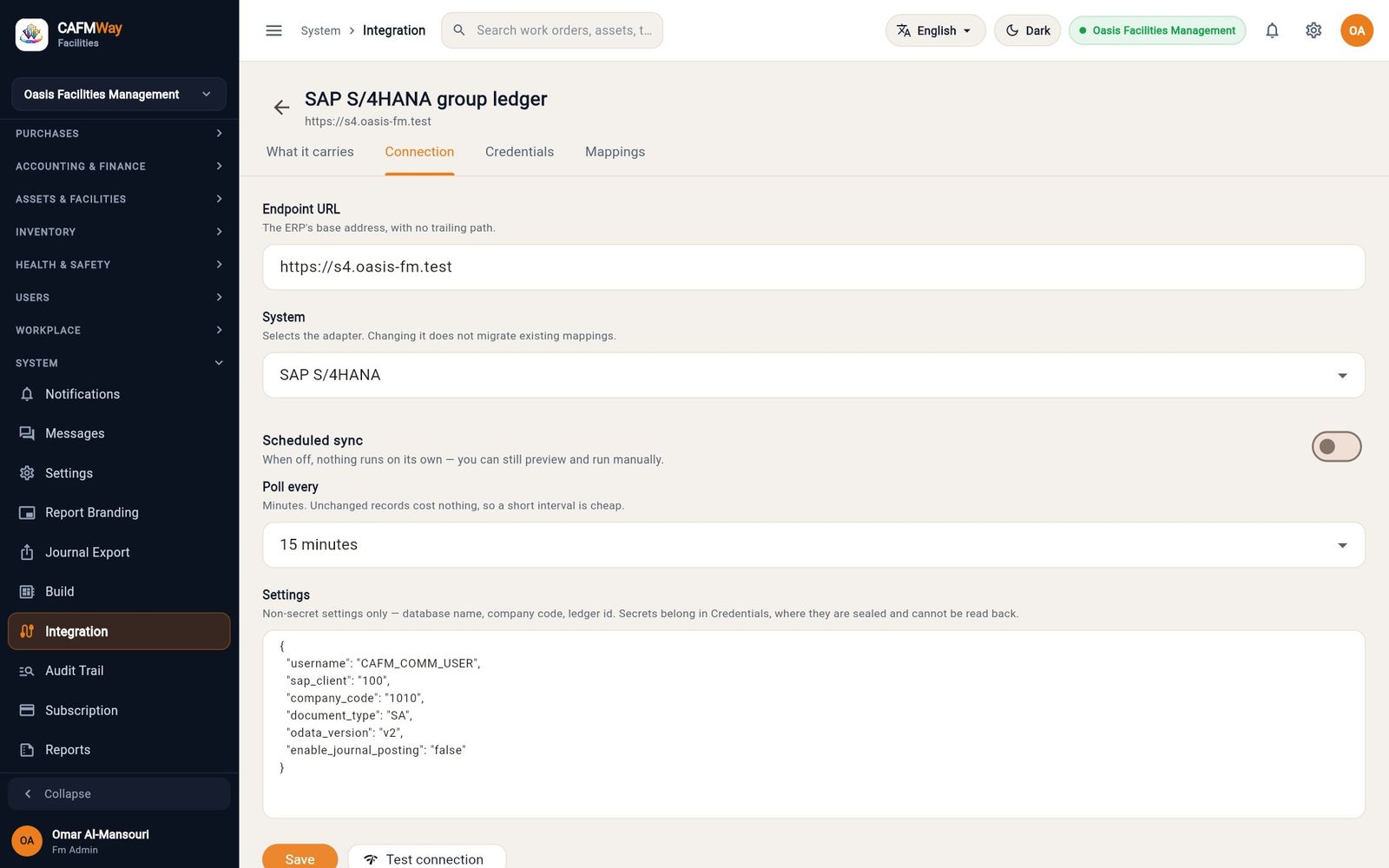Collapse the System section
This screenshot has height=868, width=1389.
pyautogui.click(x=119, y=363)
